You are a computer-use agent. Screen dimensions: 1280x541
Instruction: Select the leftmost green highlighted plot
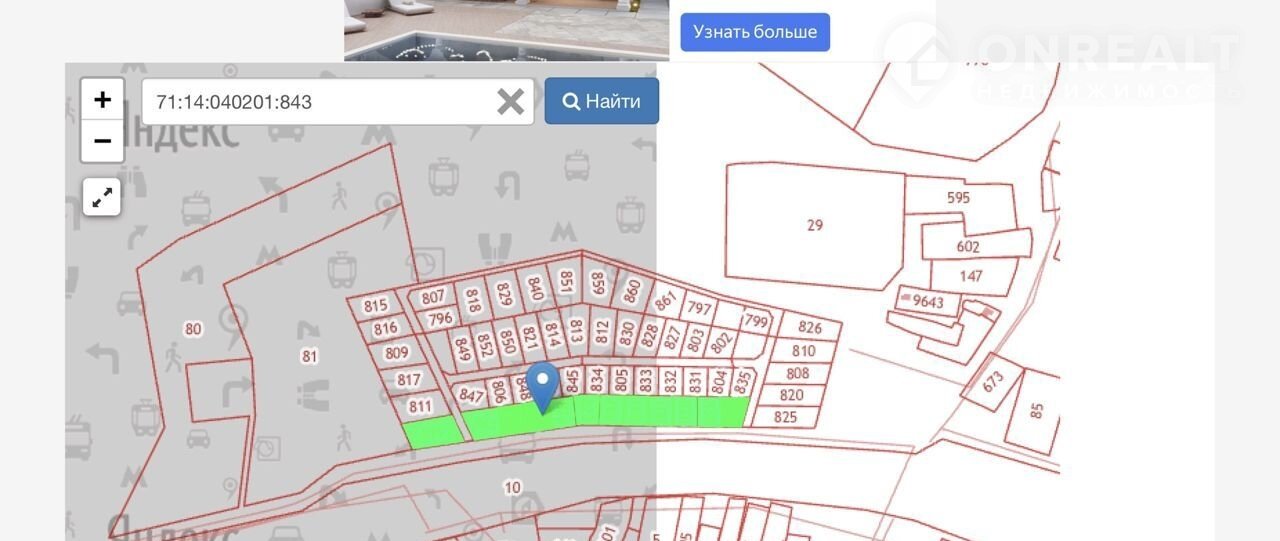[432, 432]
